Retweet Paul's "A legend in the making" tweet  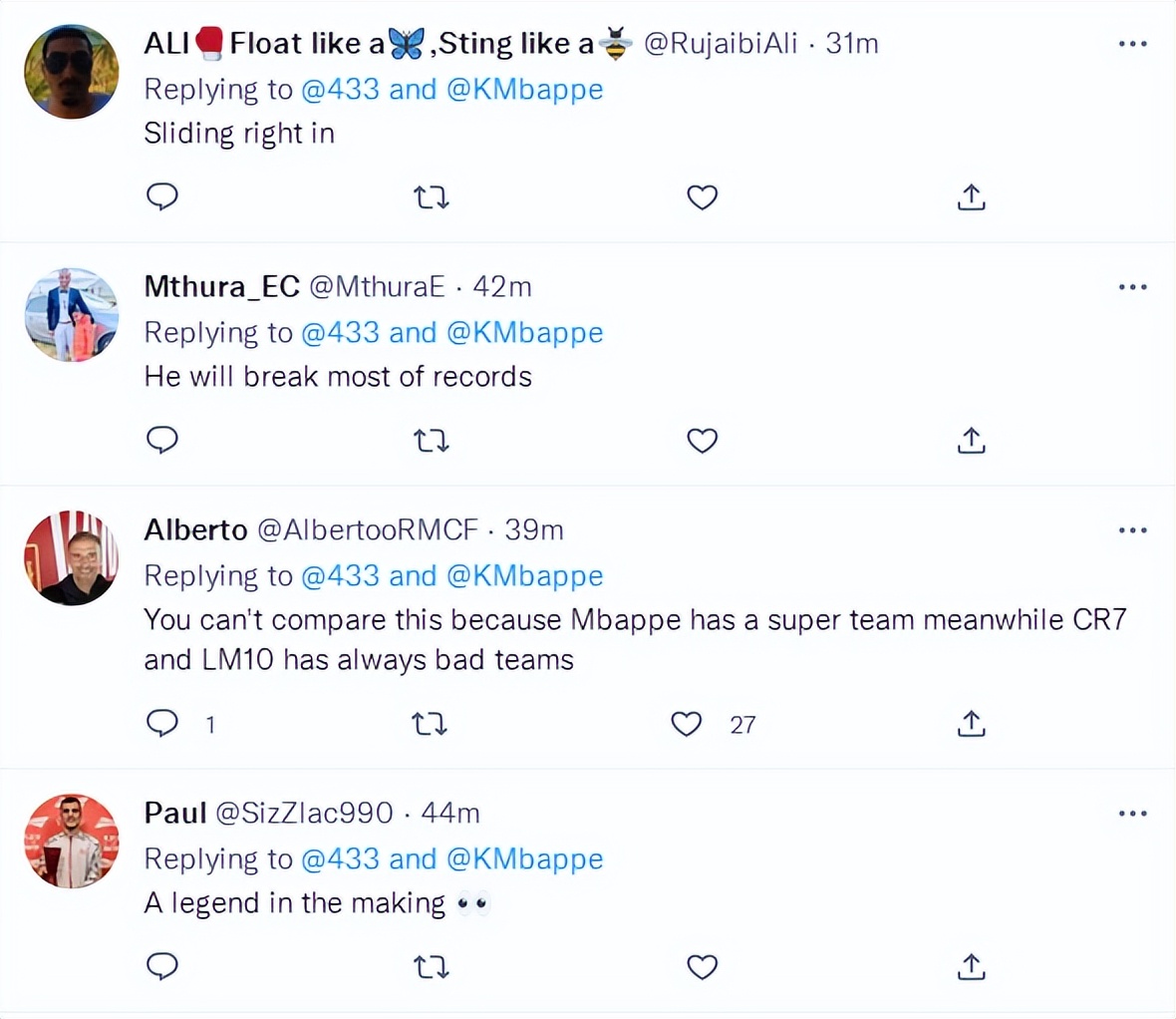pos(431,967)
